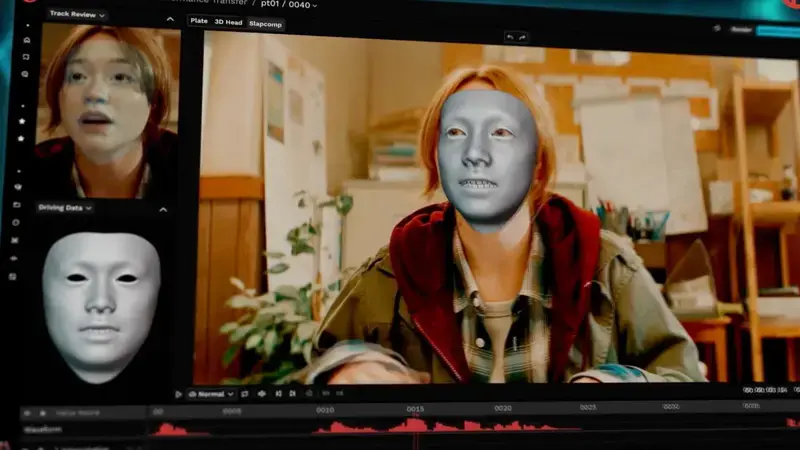Click the Render button at top right
This screenshot has width=800, height=450.
point(741,29)
